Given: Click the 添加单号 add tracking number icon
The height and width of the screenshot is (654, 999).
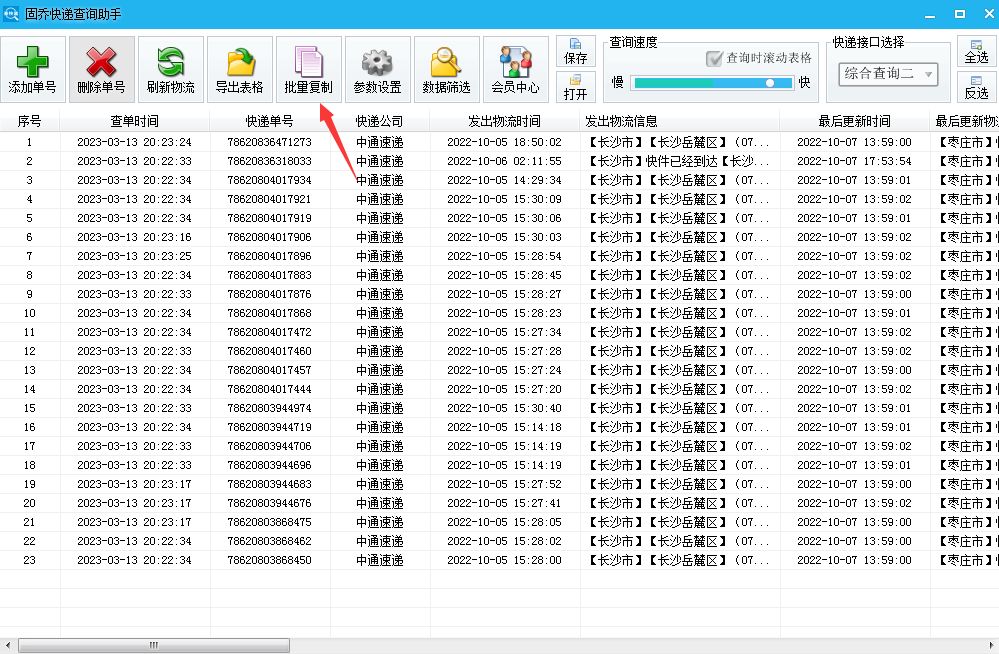Looking at the screenshot, I should point(31,68).
